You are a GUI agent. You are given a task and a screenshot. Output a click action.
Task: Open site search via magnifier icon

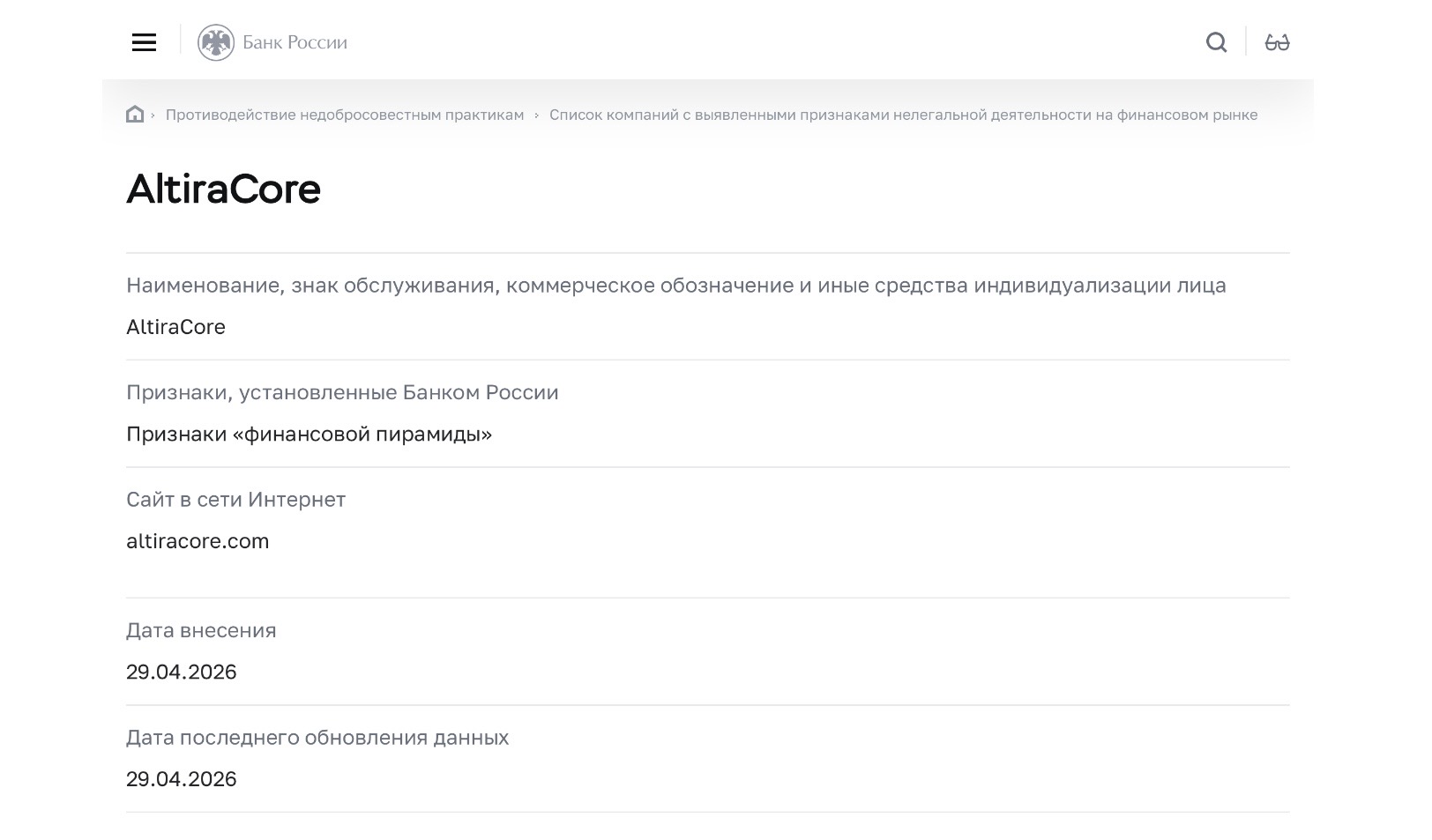pyautogui.click(x=1216, y=42)
